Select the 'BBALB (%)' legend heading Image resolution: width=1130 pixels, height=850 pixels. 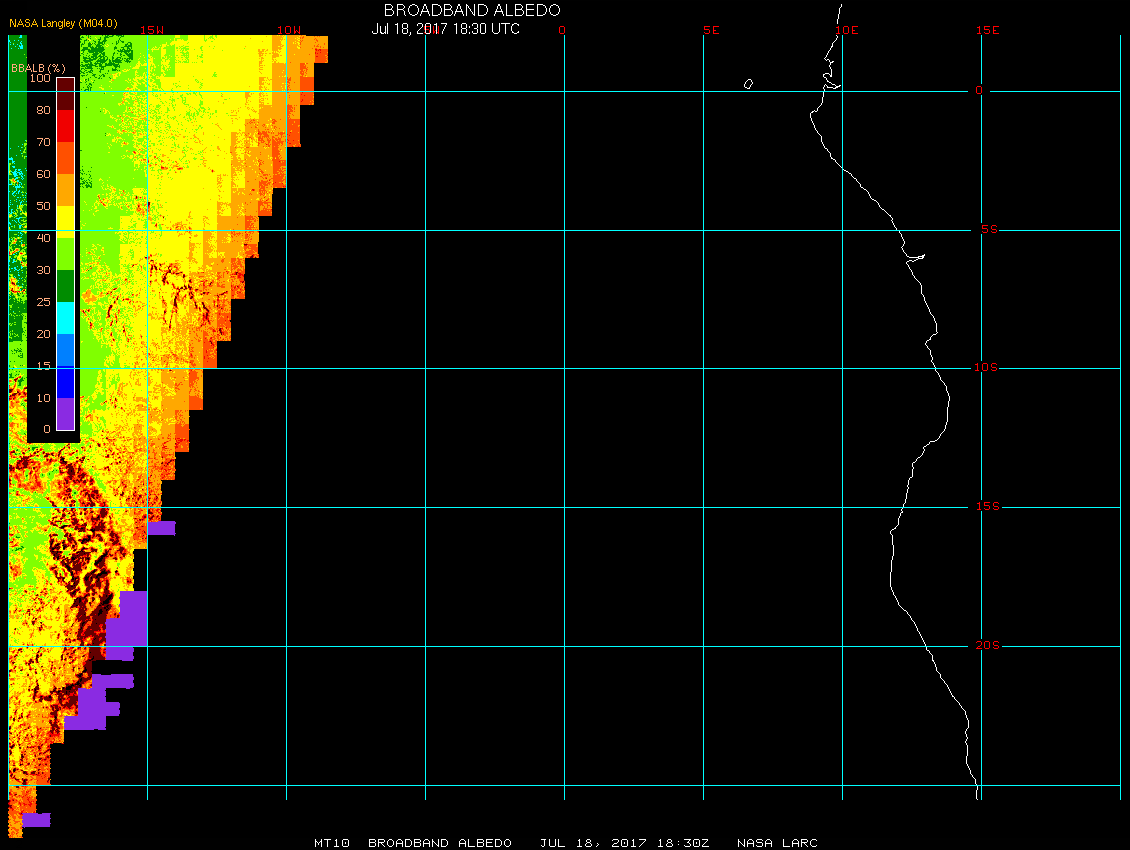click(38, 68)
